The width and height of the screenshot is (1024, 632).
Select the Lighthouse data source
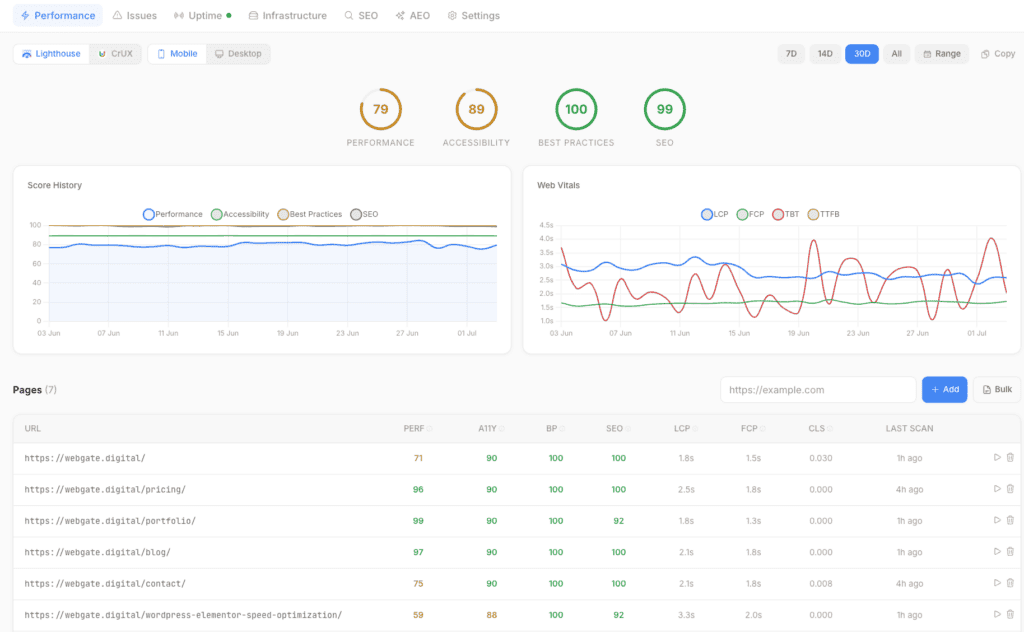[52, 54]
